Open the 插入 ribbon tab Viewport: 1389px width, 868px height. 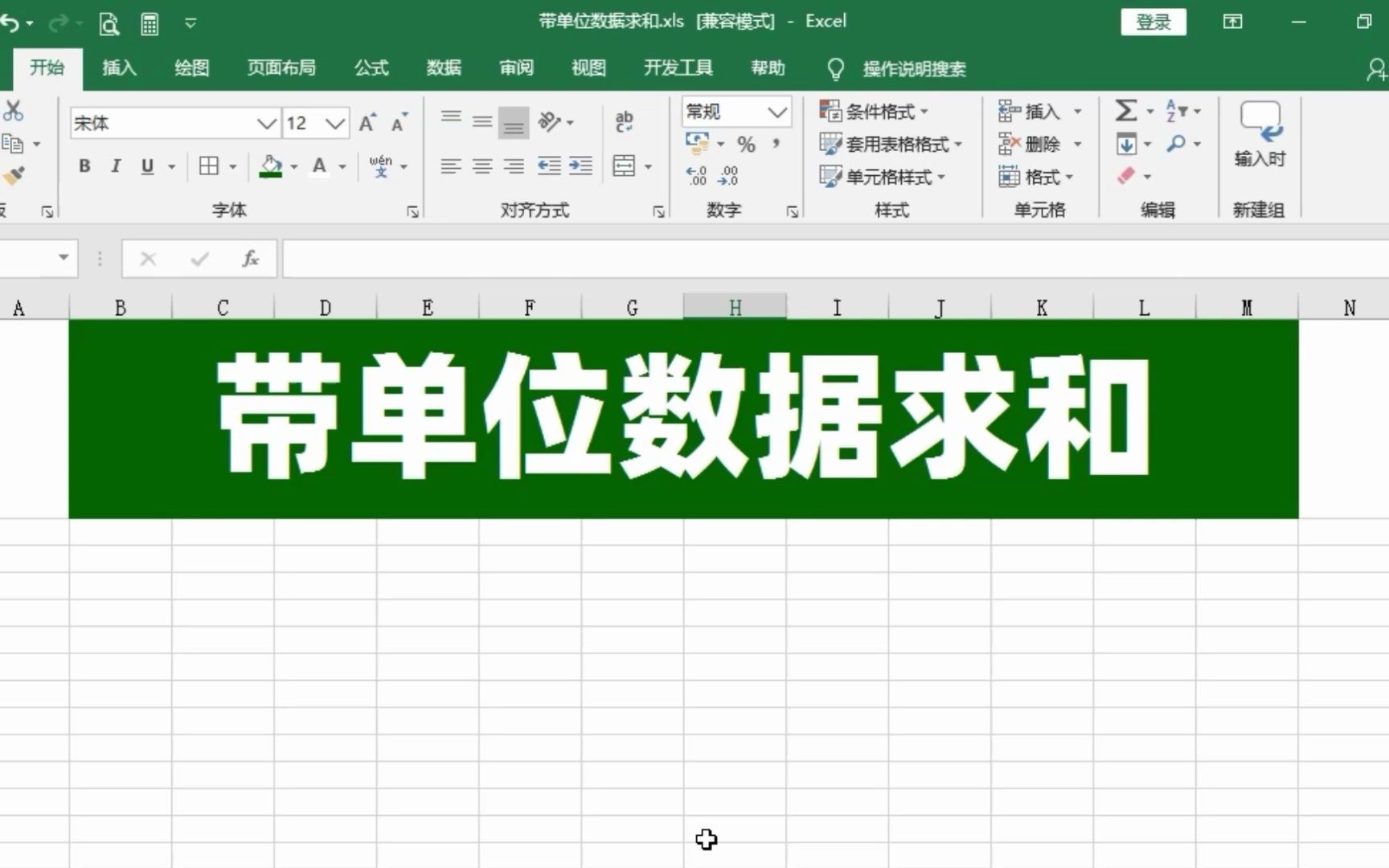tap(119, 68)
